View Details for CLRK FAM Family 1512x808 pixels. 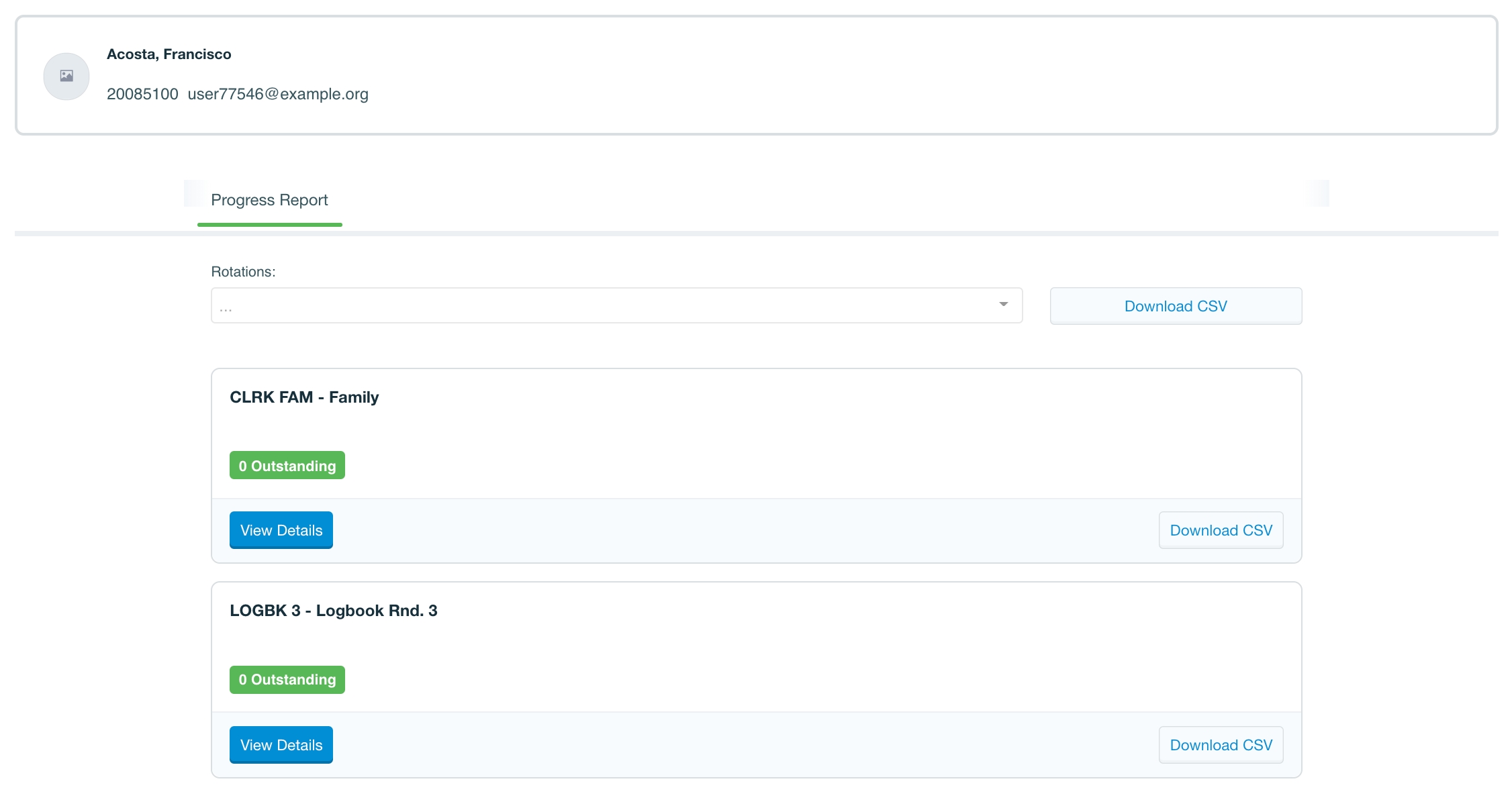coord(281,530)
